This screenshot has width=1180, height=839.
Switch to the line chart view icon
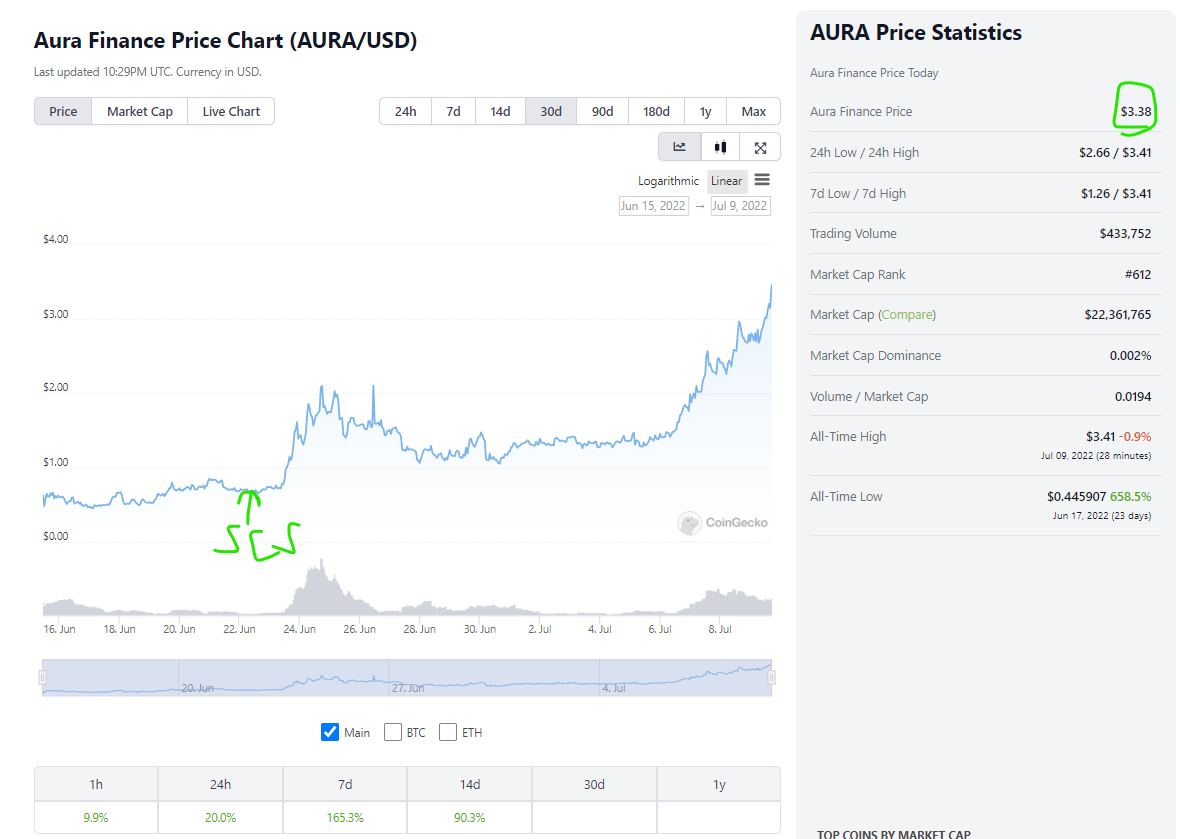coord(680,147)
